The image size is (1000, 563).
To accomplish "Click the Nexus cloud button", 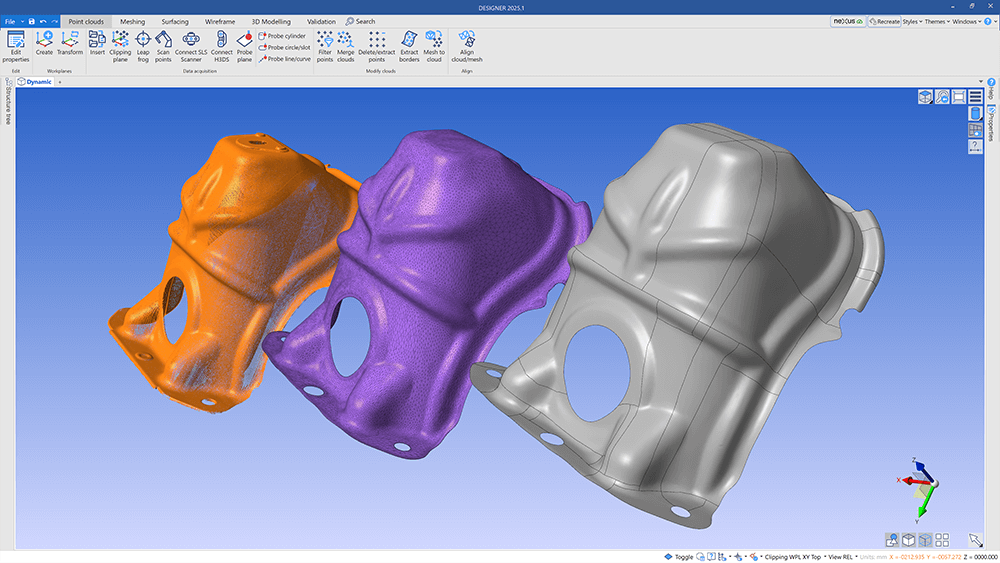I will [848, 22].
